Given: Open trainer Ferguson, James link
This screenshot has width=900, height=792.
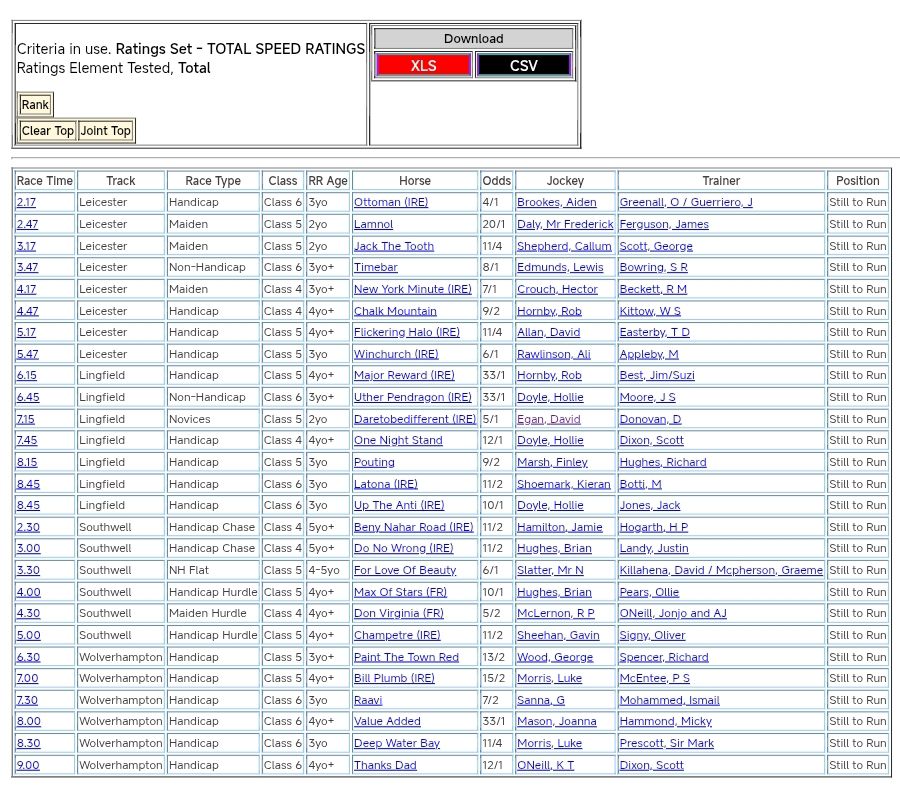Looking at the screenshot, I should coord(664,224).
